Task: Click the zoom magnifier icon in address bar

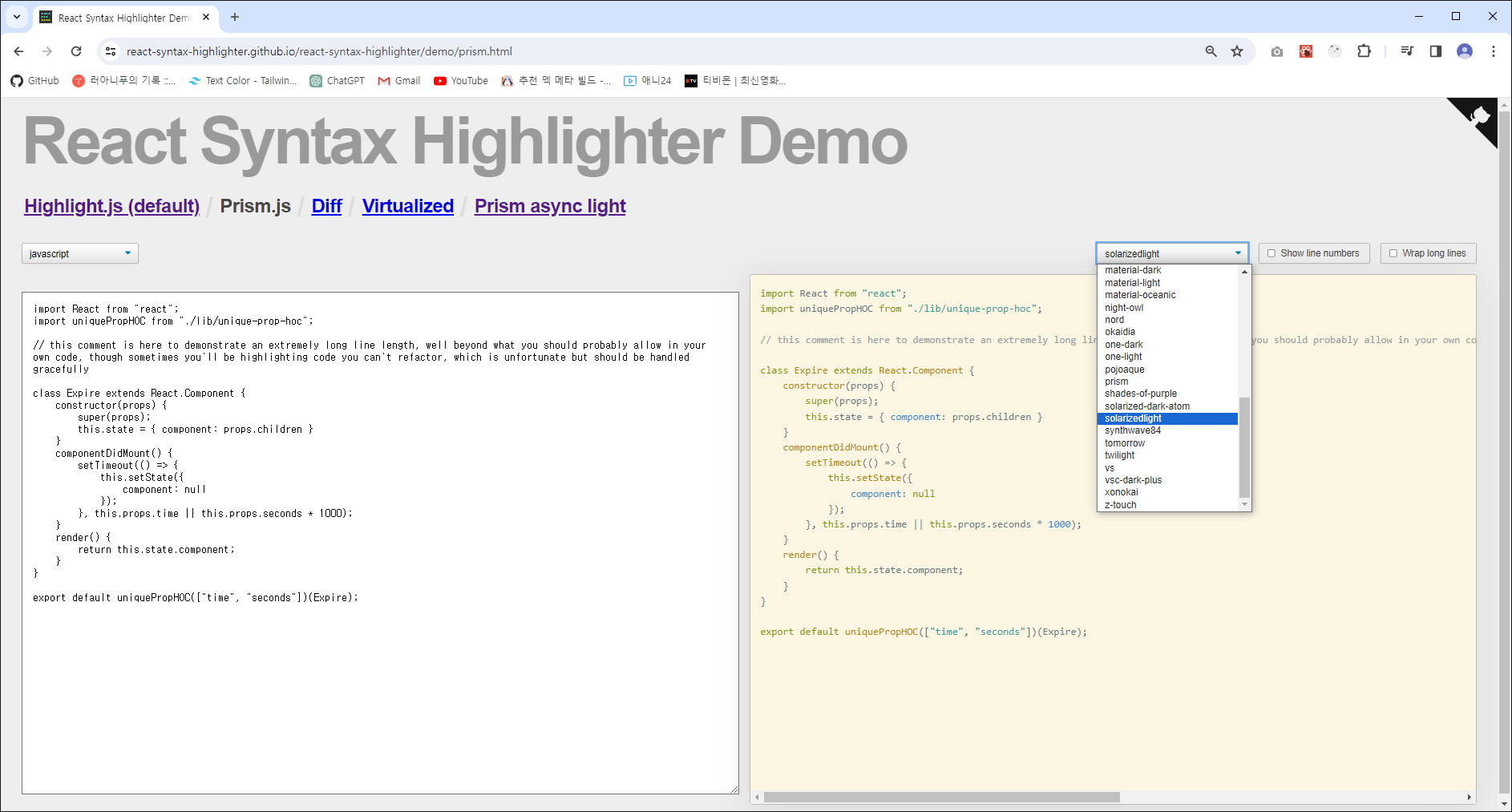Action: pos(1211,51)
